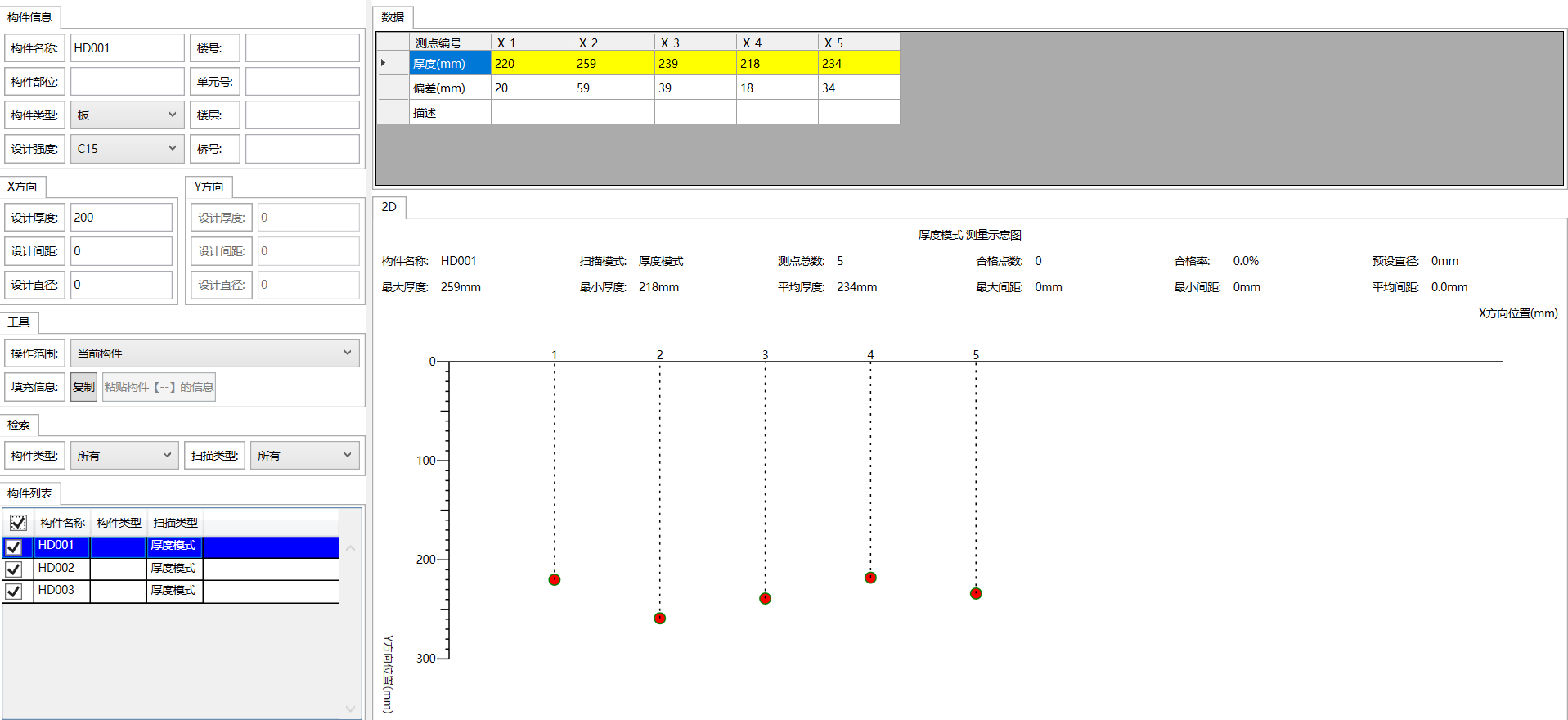The image size is (1568, 720).
Task: Click the red measurement point 2 marker
Action: (x=659, y=618)
